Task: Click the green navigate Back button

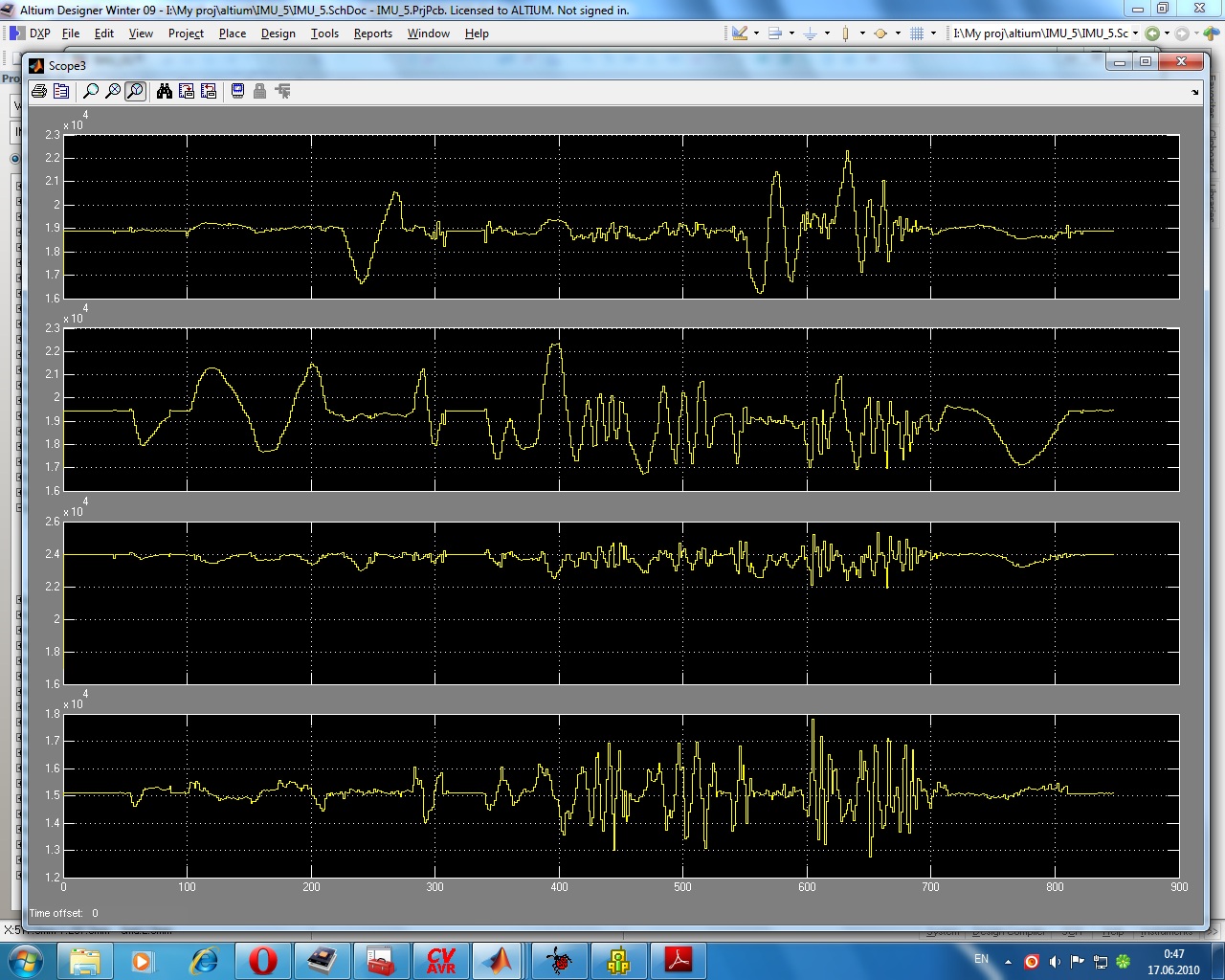Action: click(1152, 33)
